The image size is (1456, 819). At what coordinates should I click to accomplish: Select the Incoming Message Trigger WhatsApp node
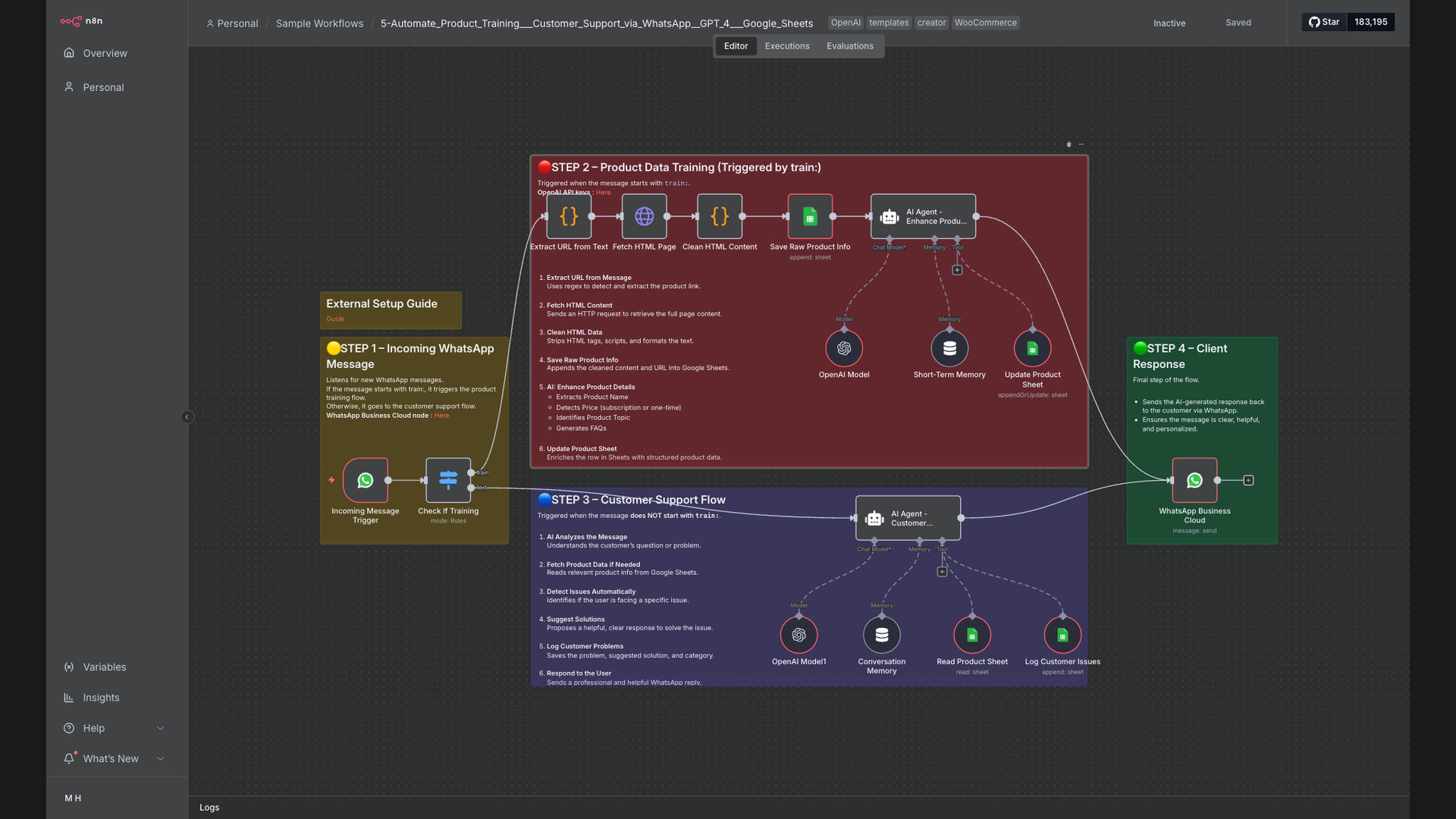[x=366, y=480]
